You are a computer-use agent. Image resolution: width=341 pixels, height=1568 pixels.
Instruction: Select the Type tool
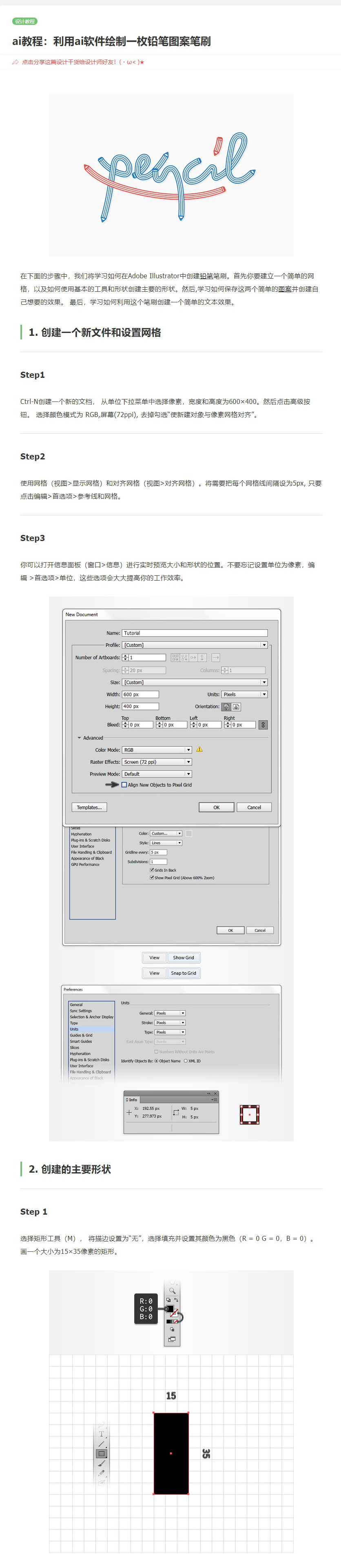pos(102,1433)
